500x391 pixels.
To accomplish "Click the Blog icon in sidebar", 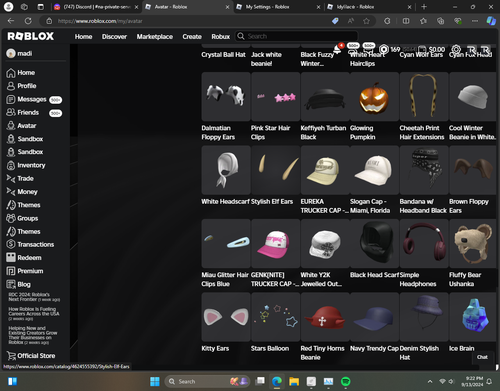I will point(11,284).
